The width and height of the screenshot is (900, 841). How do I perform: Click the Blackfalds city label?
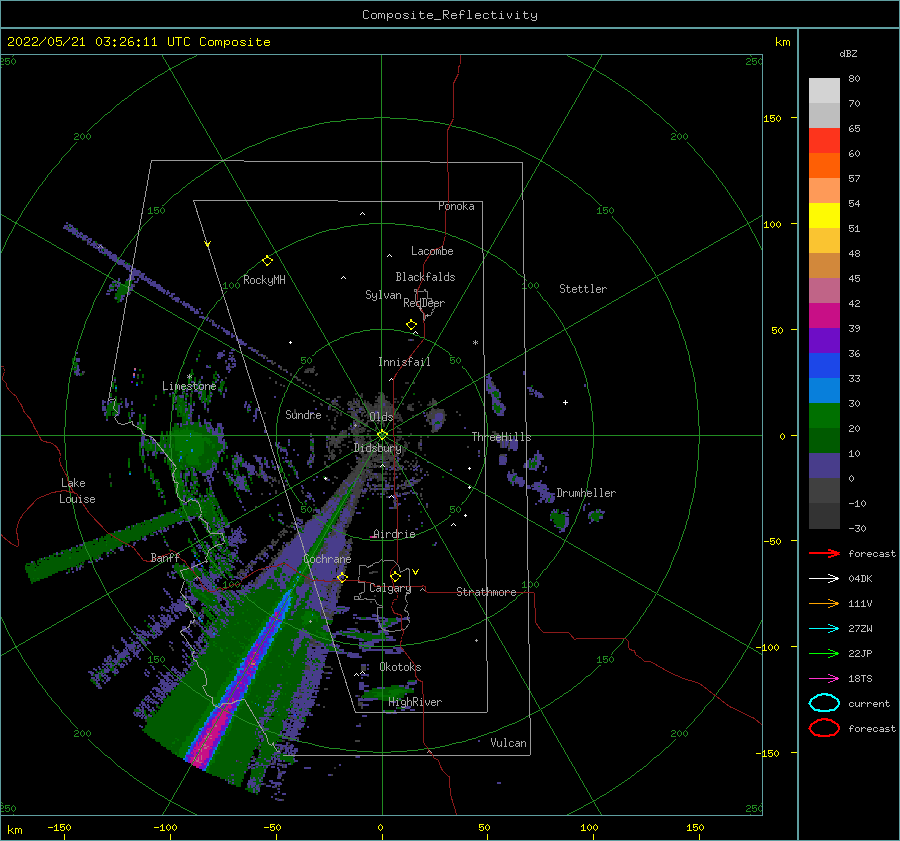[x=425, y=277]
